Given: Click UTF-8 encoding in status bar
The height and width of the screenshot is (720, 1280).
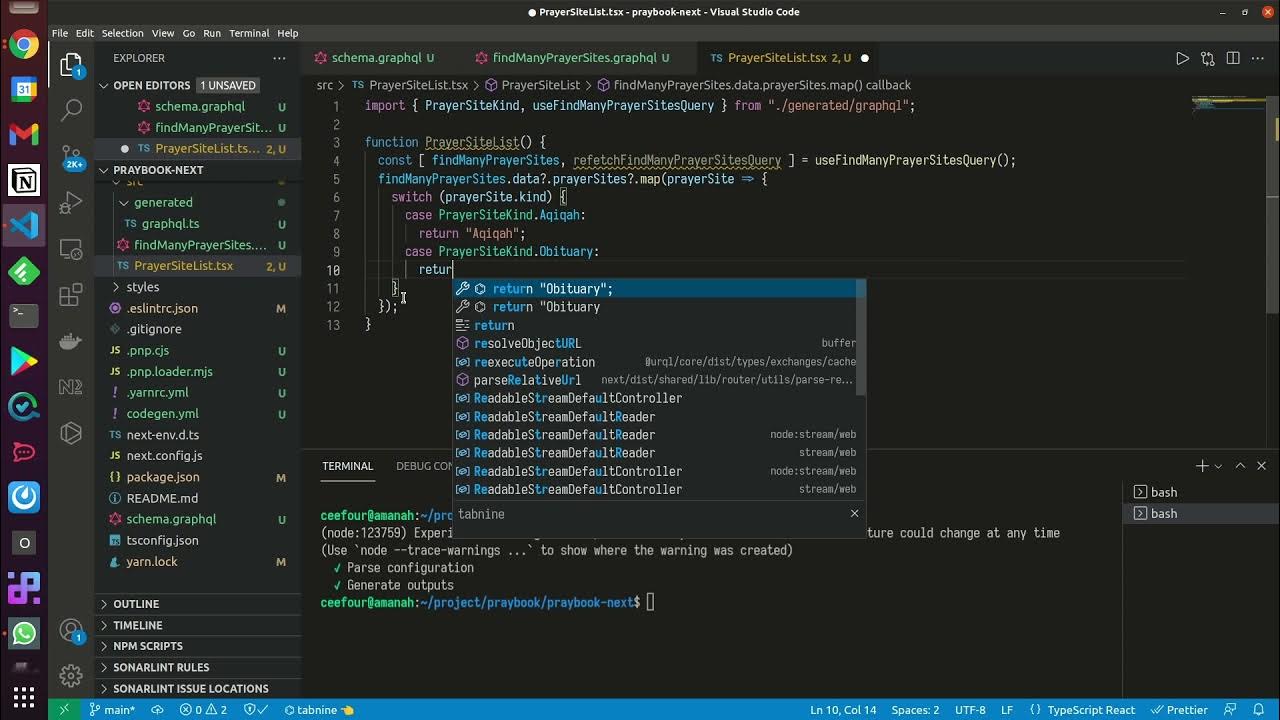Looking at the screenshot, I should [970, 710].
